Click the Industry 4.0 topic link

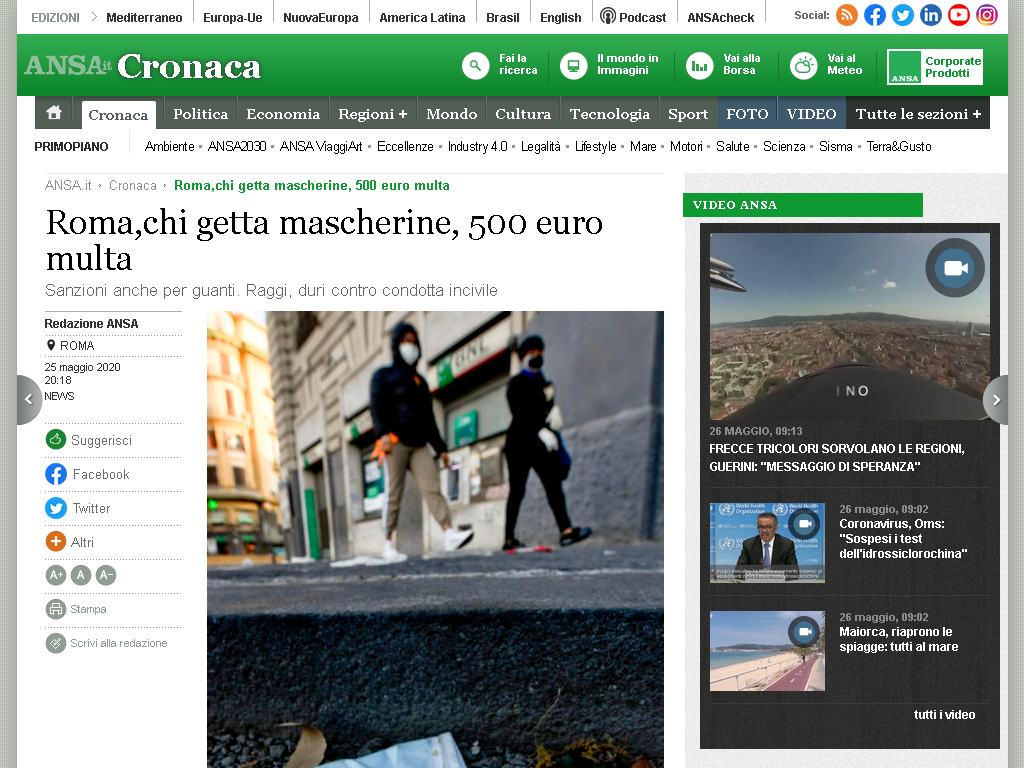coord(477,146)
